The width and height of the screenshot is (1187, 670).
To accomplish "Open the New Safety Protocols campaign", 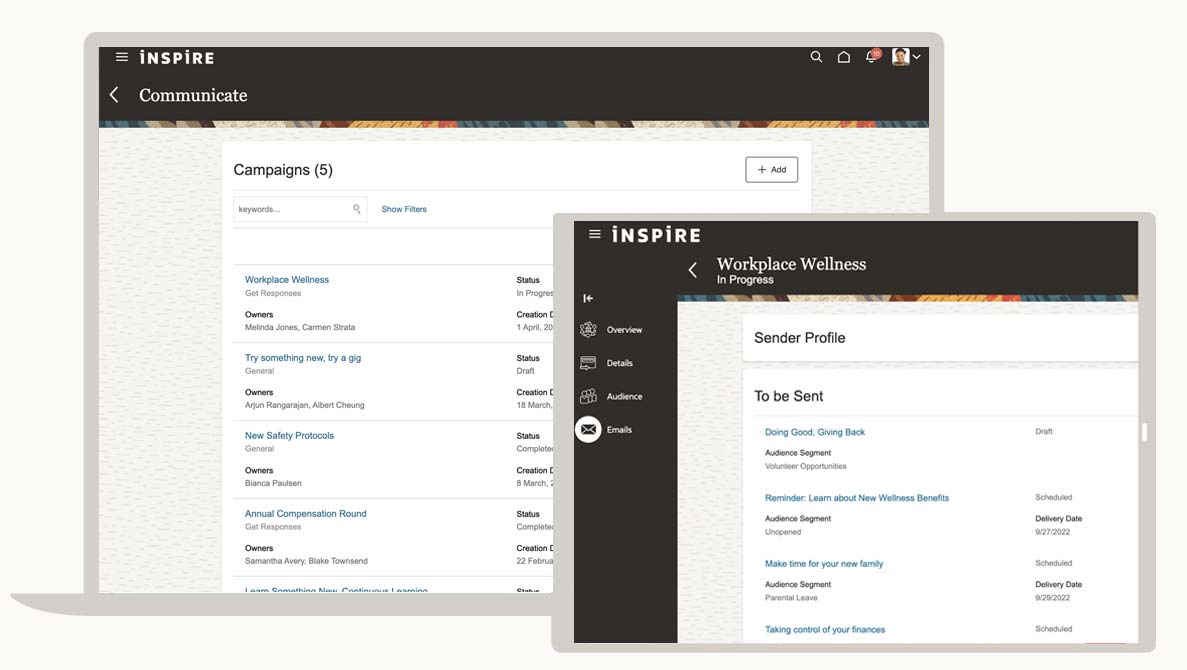I will (289, 436).
